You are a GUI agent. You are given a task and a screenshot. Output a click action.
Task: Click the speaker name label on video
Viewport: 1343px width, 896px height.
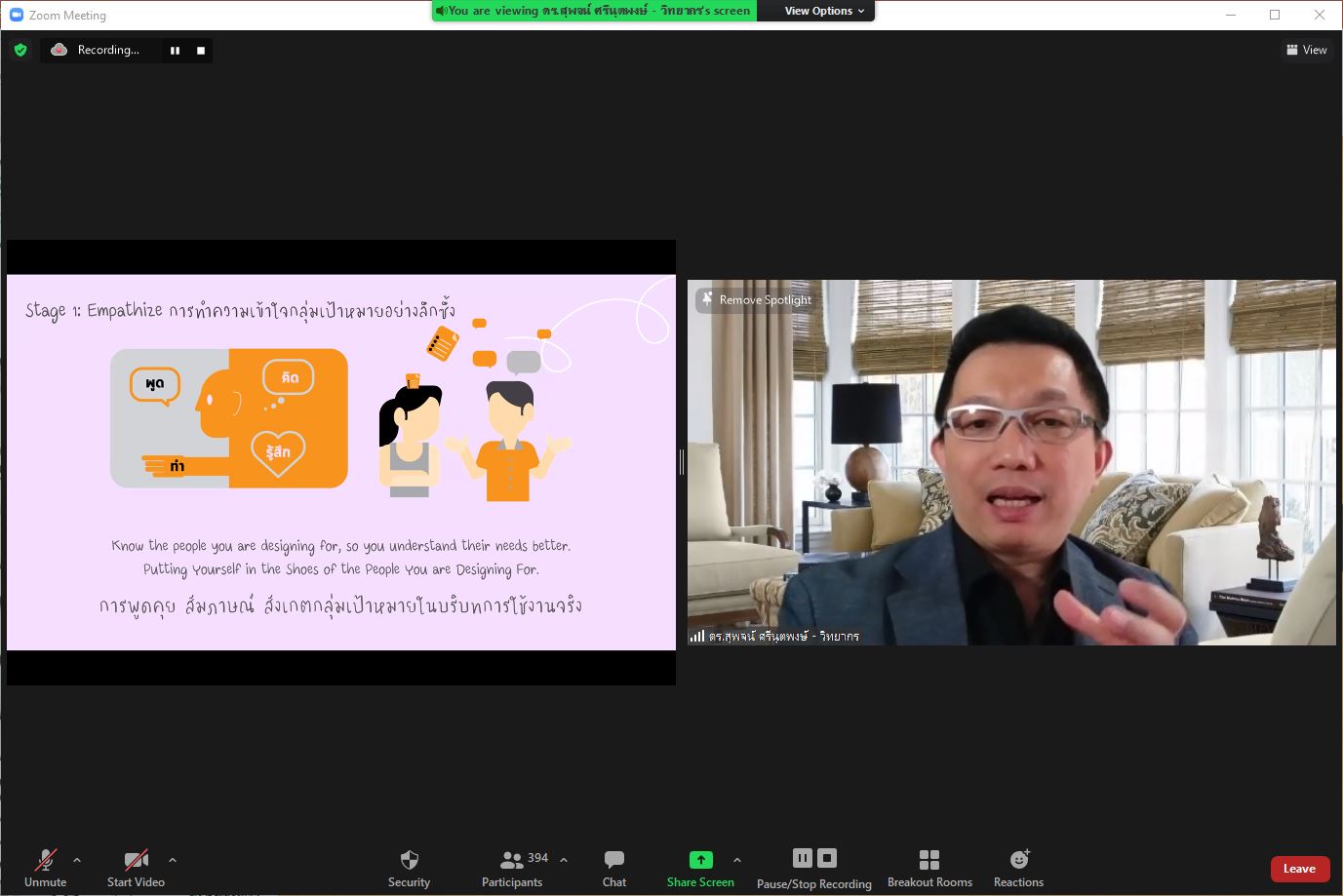click(784, 636)
